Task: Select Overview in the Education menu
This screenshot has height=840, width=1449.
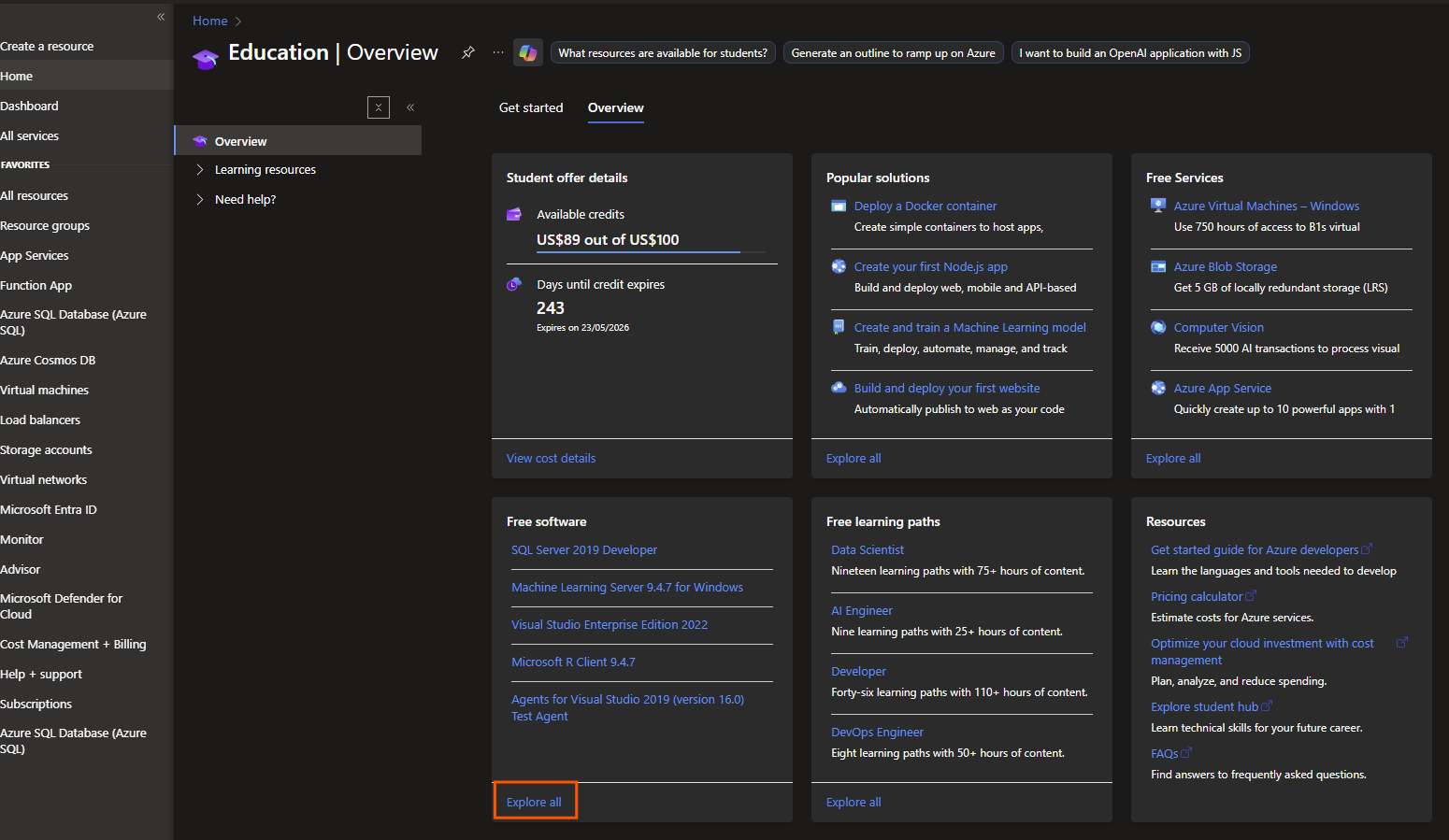Action: pos(298,141)
